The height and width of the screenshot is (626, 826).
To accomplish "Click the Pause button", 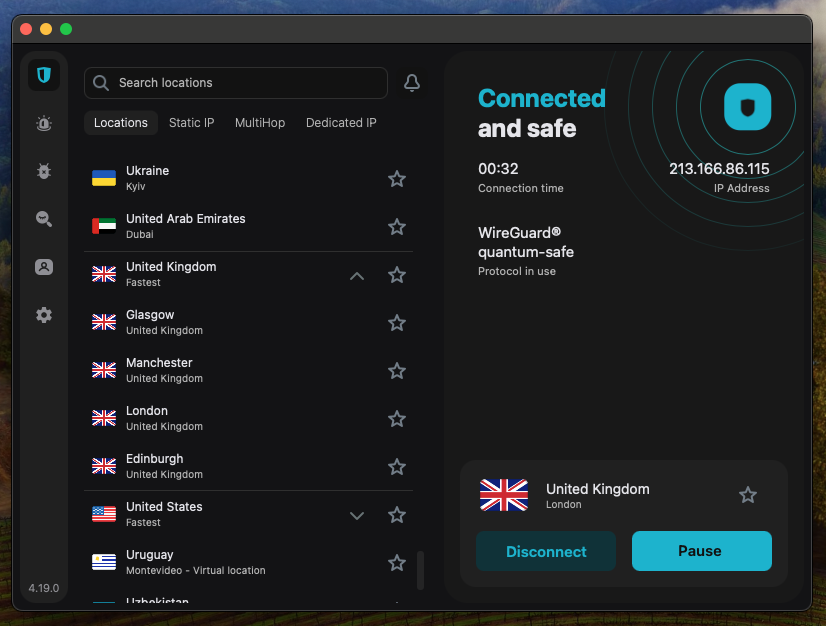I will [x=702, y=551].
